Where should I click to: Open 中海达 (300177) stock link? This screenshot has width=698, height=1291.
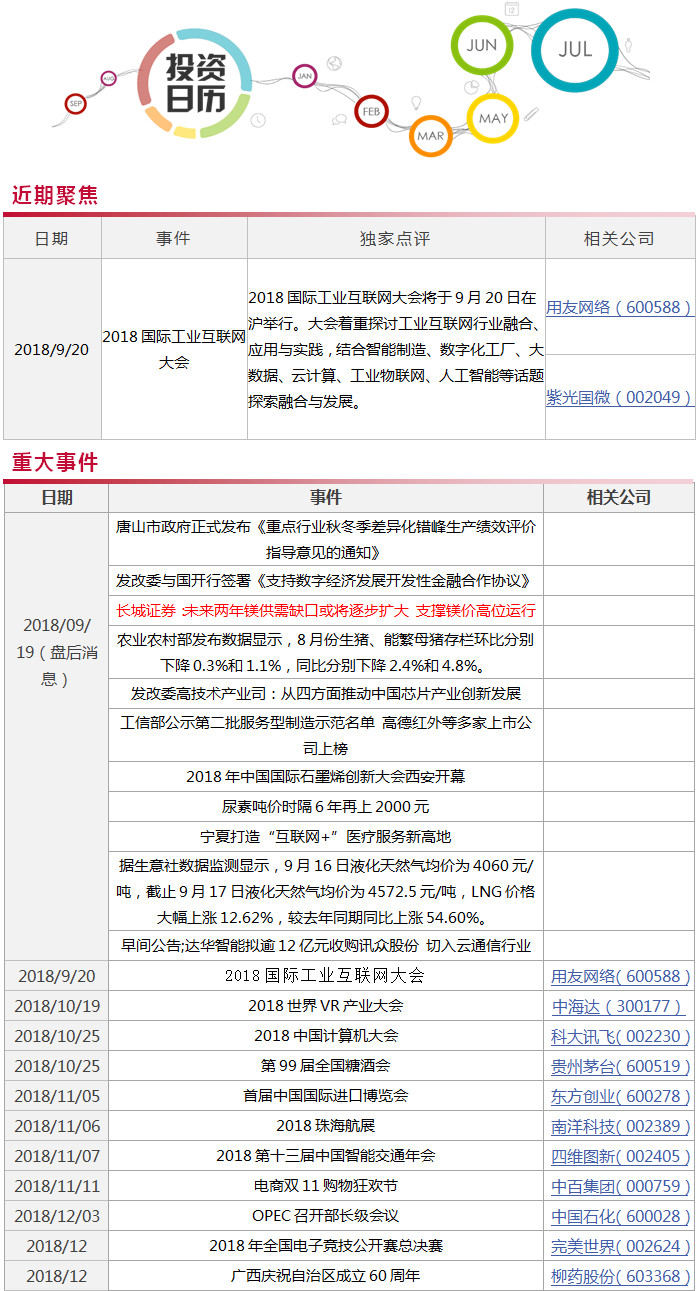click(x=619, y=1006)
